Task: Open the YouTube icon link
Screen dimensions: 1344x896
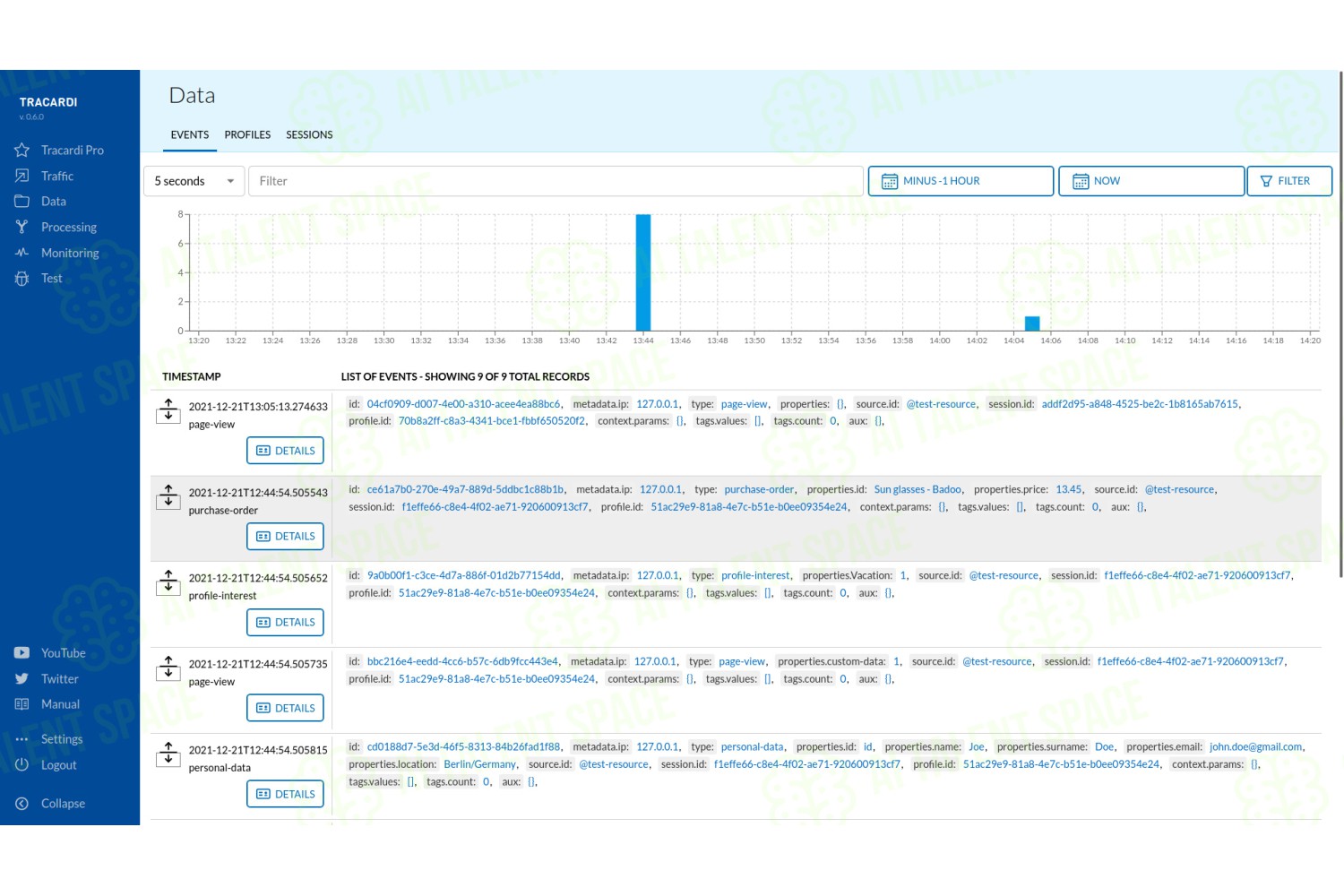Action: coord(22,653)
